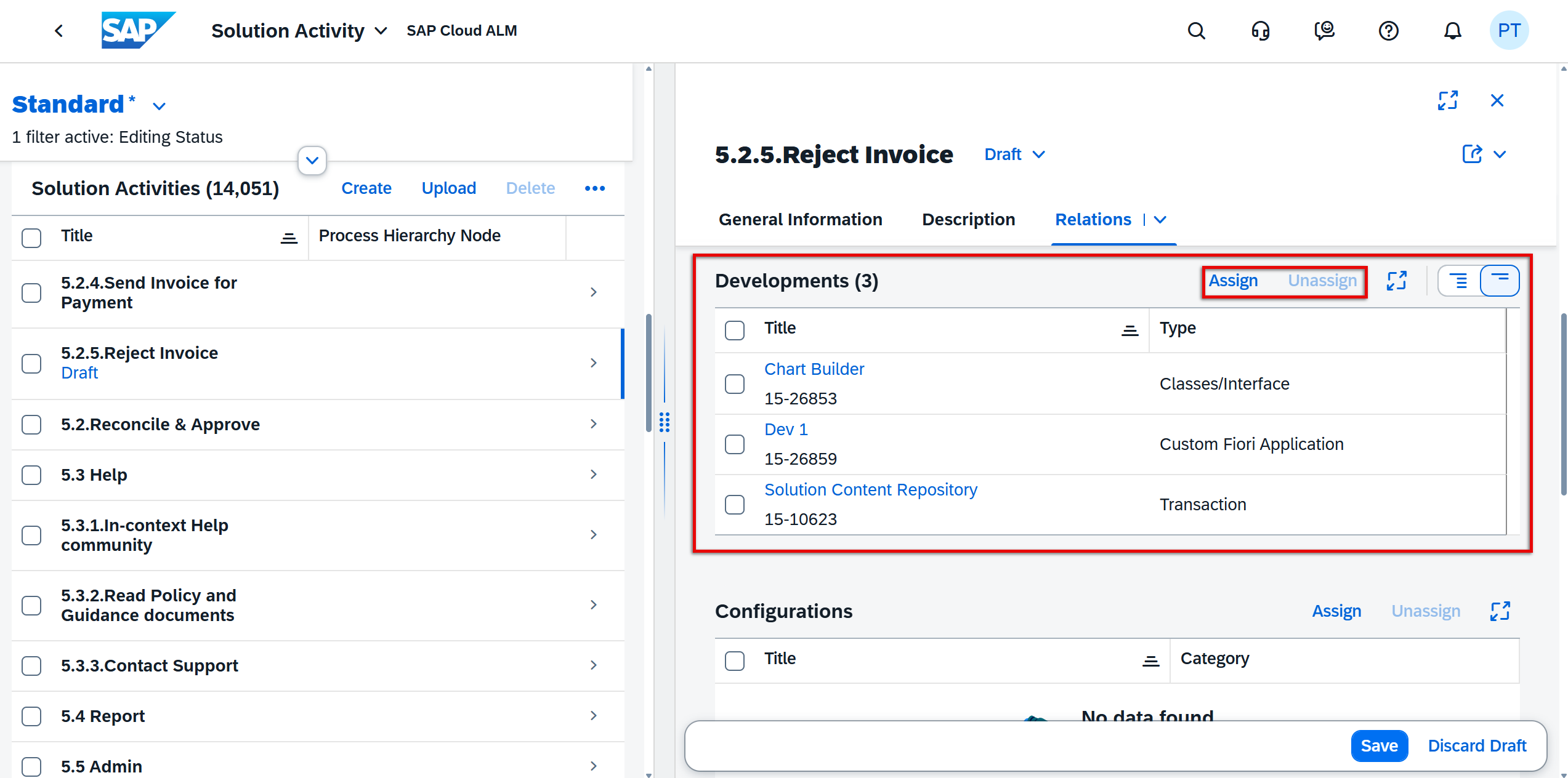Switch to the Description tab
1568x778 pixels.
968,220
